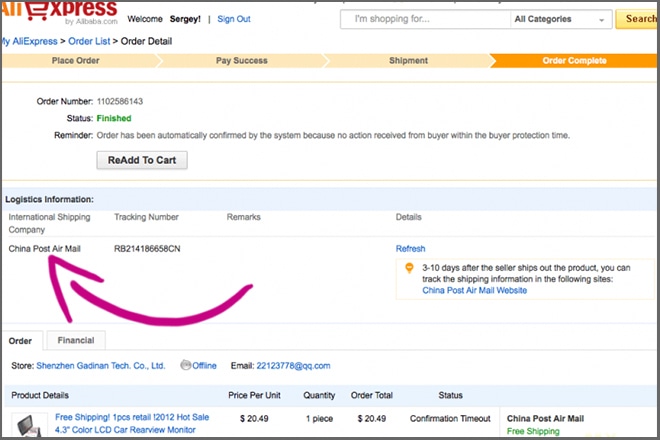
Task: Open China Post Air Mail Website link
Action: tap(474, 291)
